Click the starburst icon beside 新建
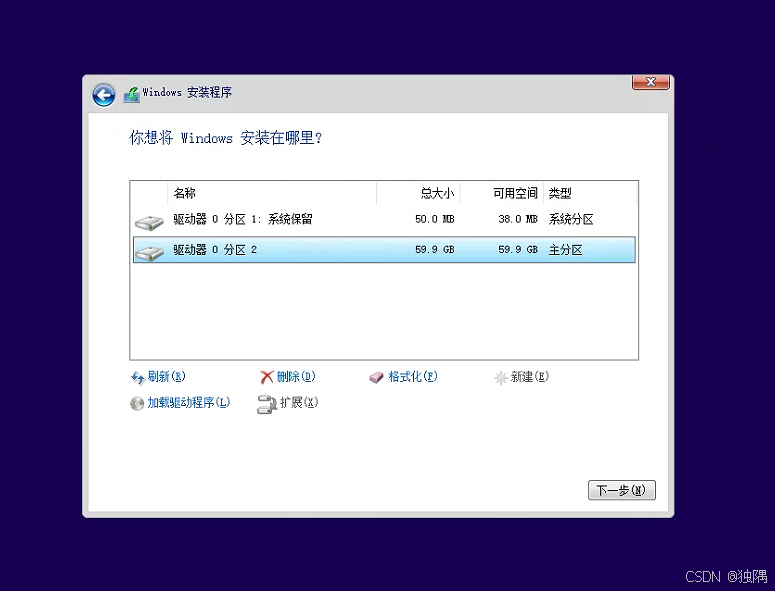775x591 pixels. coord(500,378)
